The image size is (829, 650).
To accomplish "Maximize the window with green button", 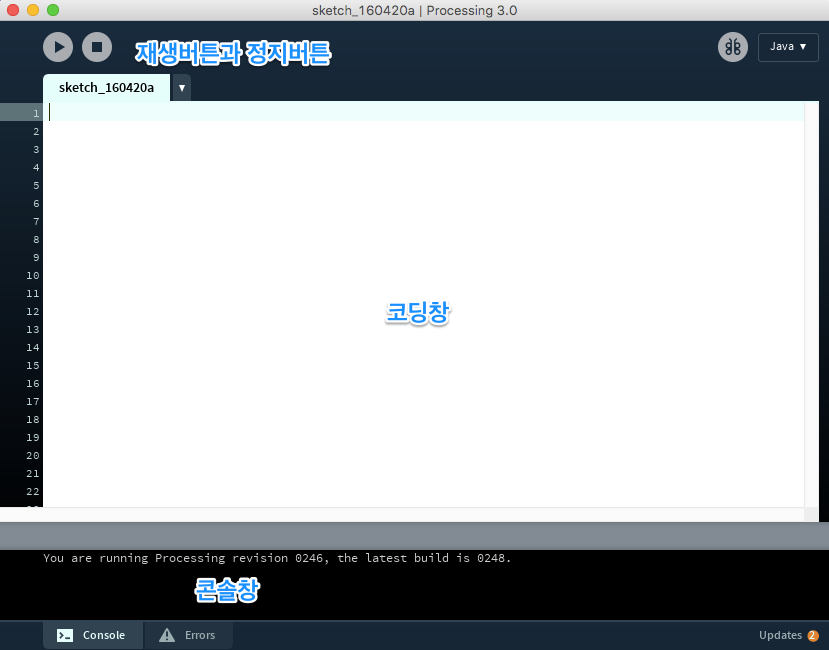I will [53, 10].
